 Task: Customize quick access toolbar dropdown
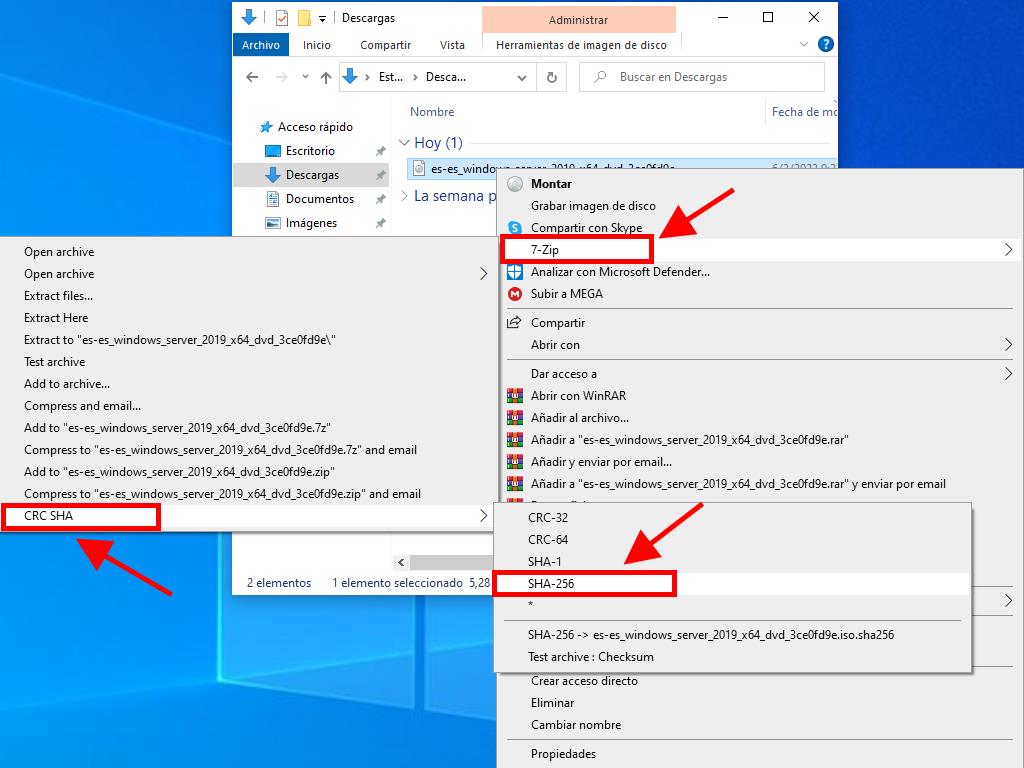[x=322, y=18]
